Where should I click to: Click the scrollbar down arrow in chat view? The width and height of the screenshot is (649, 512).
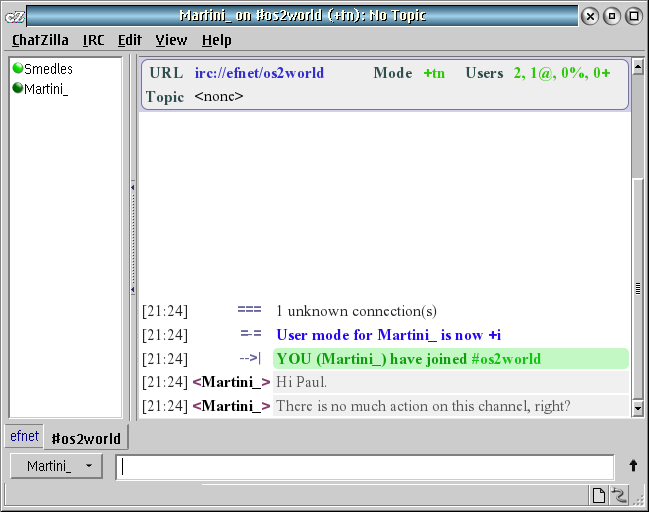tap(638, 408)
